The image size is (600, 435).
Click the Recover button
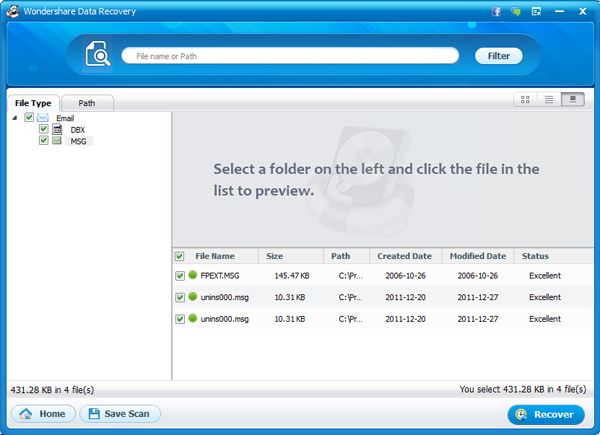click(x=546, y=414)
